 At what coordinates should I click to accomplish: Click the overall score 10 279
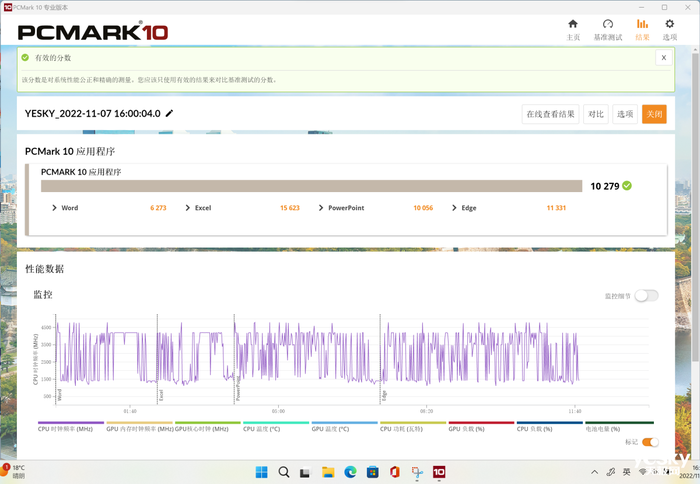(604, 186)
